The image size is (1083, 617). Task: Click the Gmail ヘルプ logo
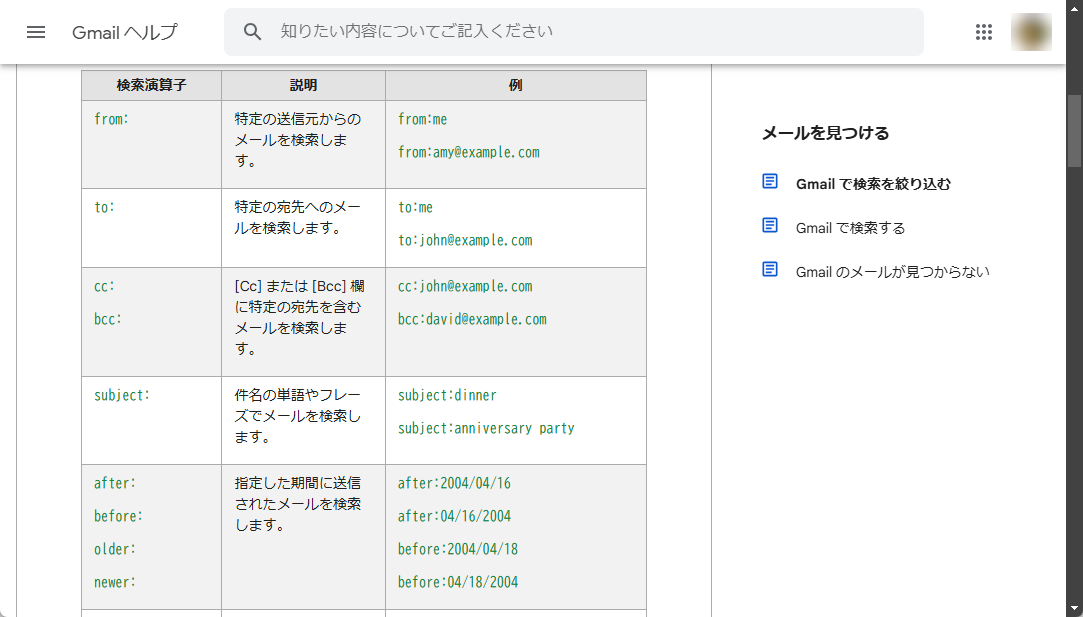pyautogui.click(x=124, y=31)
